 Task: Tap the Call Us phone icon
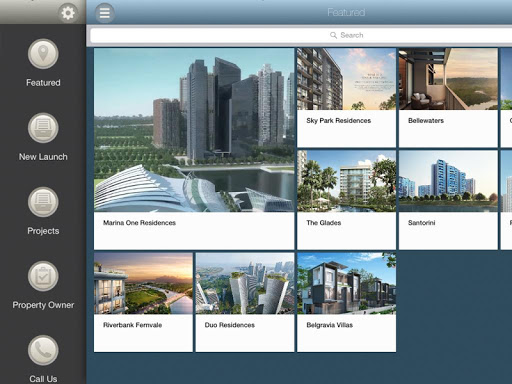pos(43,350)
